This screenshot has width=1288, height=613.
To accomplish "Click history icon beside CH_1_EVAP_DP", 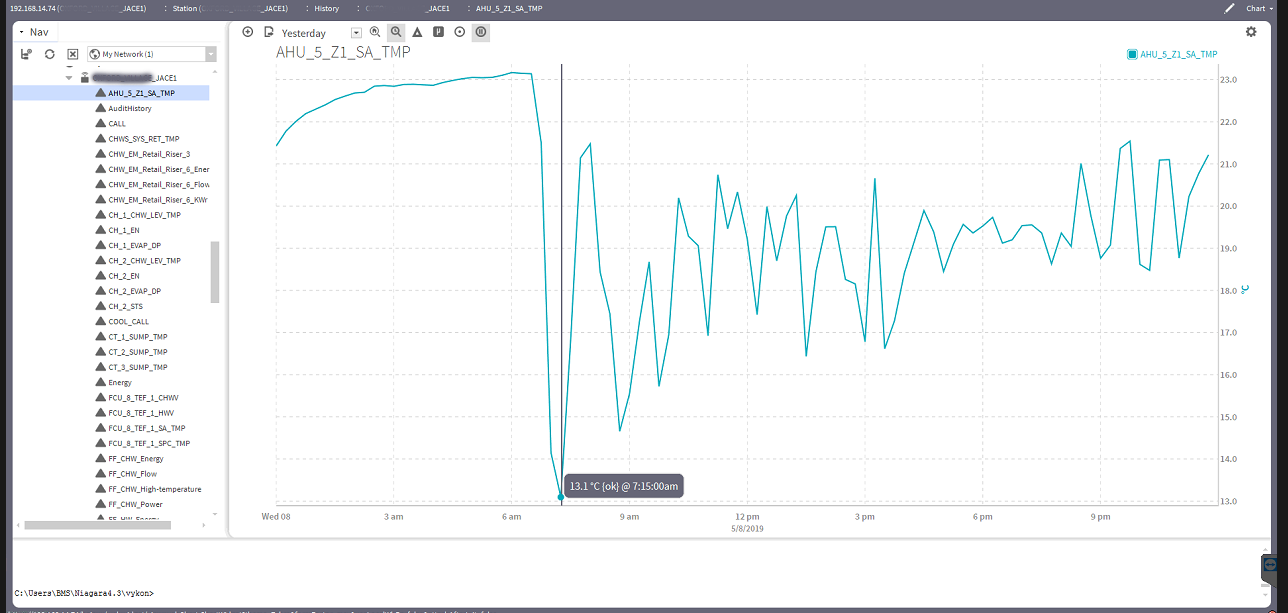I will [x=100, y=245].
